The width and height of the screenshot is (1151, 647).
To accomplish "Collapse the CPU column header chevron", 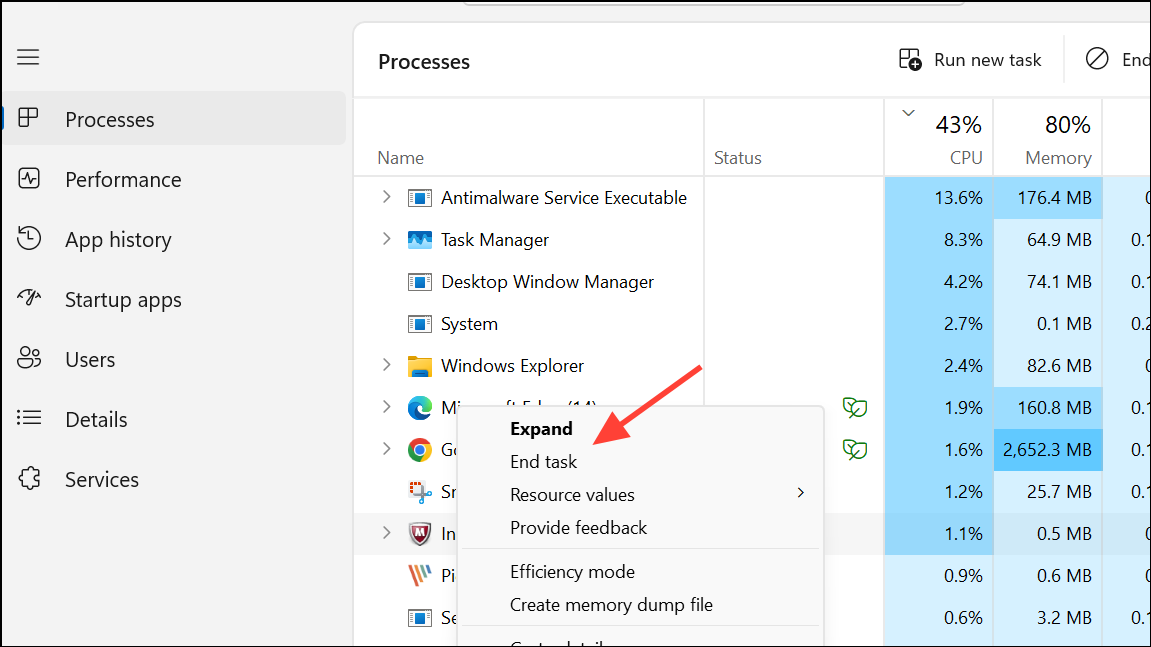I will 908,113.
